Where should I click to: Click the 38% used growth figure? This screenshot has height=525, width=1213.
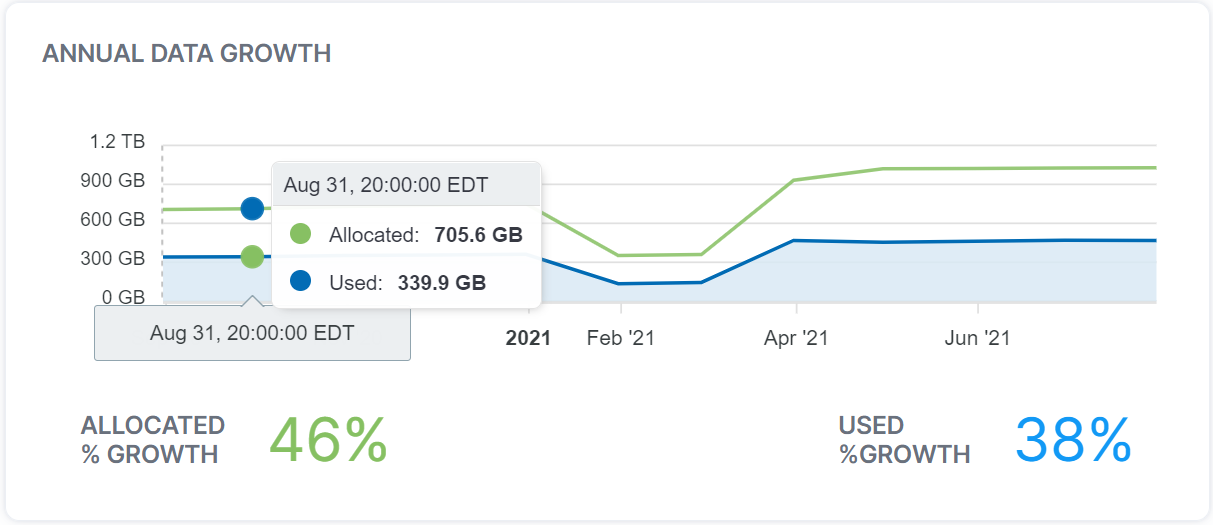click(x=1073, y=440)
